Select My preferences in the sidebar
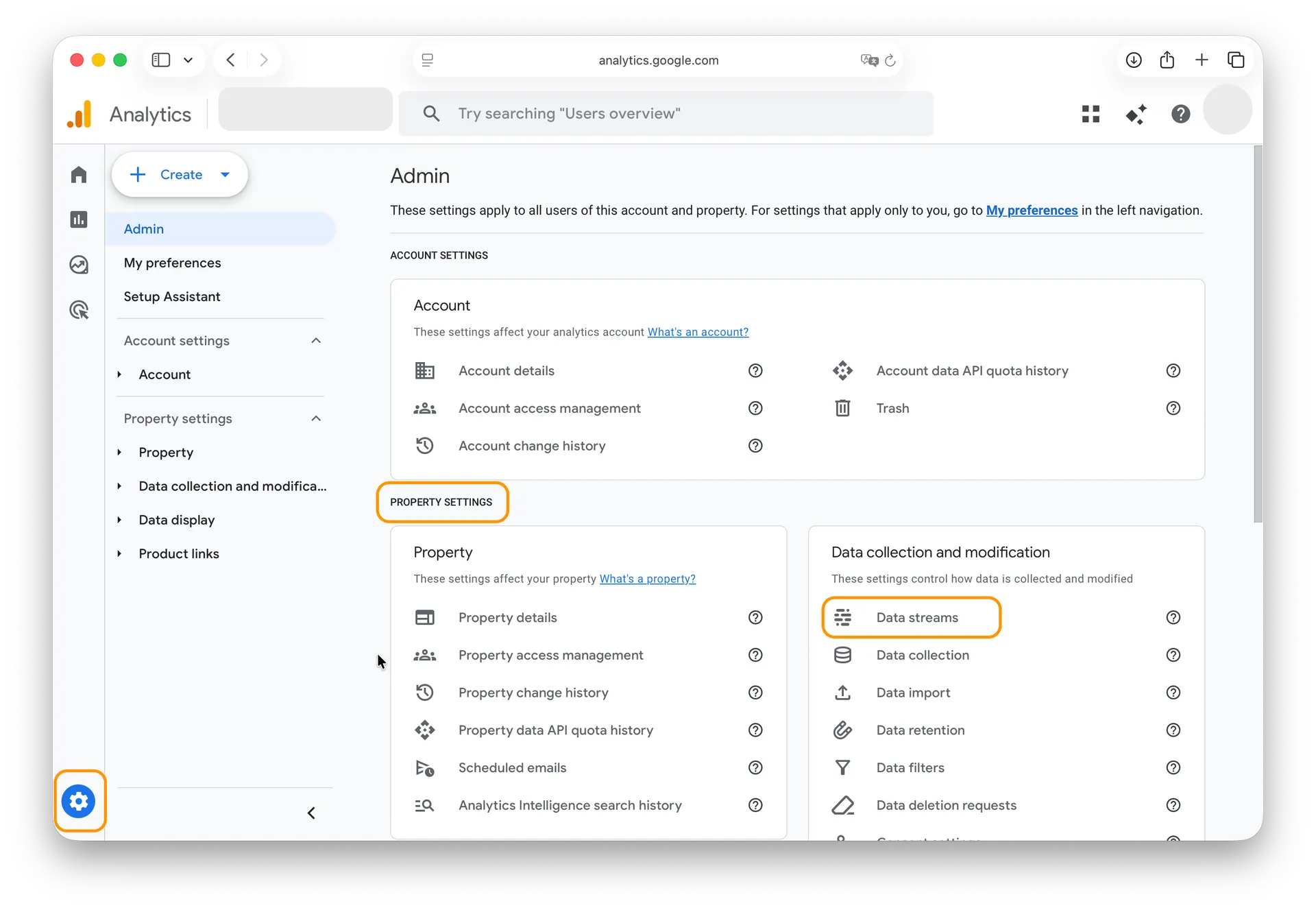This screenshot has width=1316, height=910. 172,263
